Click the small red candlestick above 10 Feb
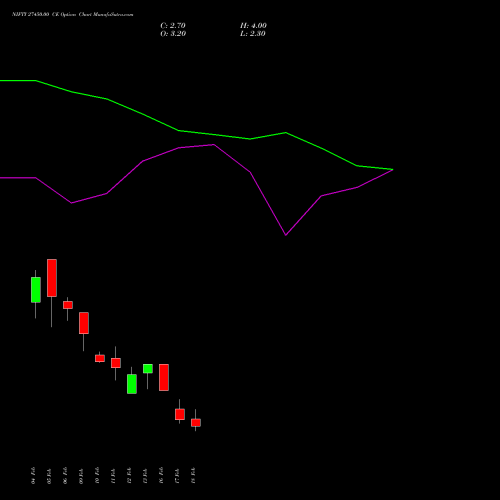Image resolution: width=500 pixels, height=500 pixels. pos(100,358)
